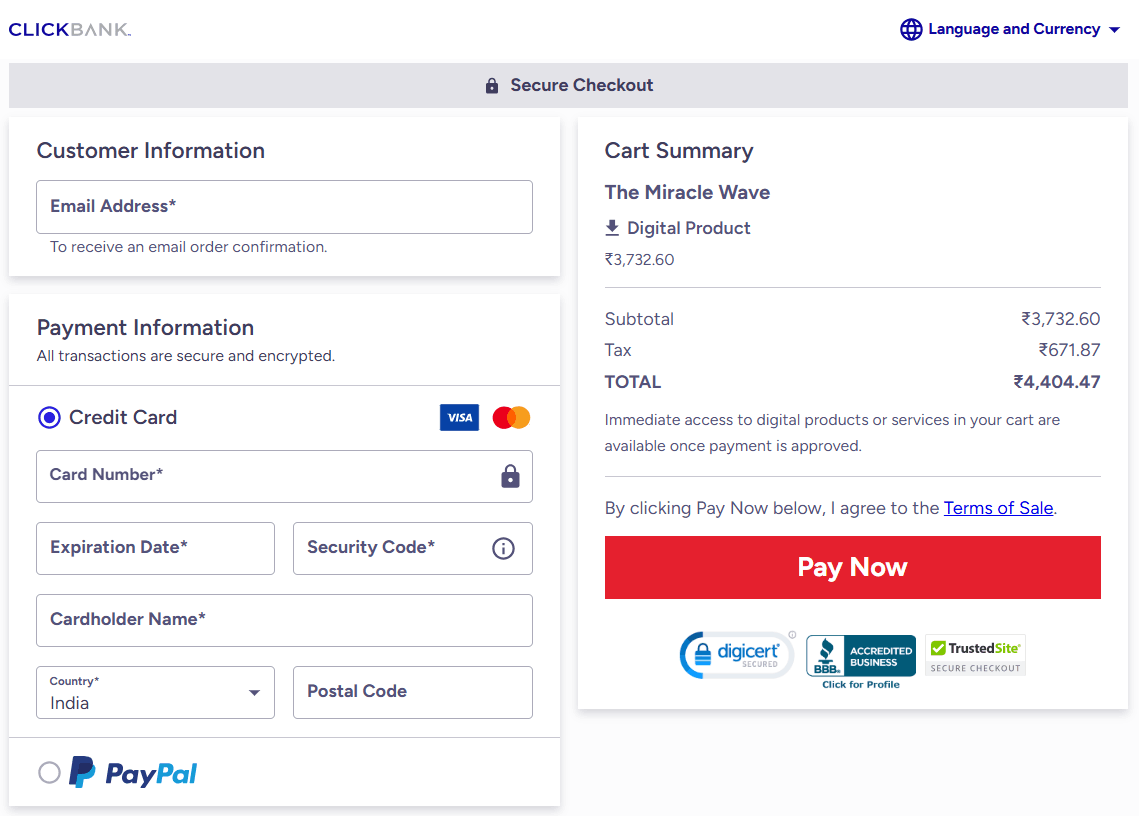Viewport: 1139px width, 816px height.
Task: Open the Terms of Sale link
Action: pyautogui.click(x=998, y=508)
